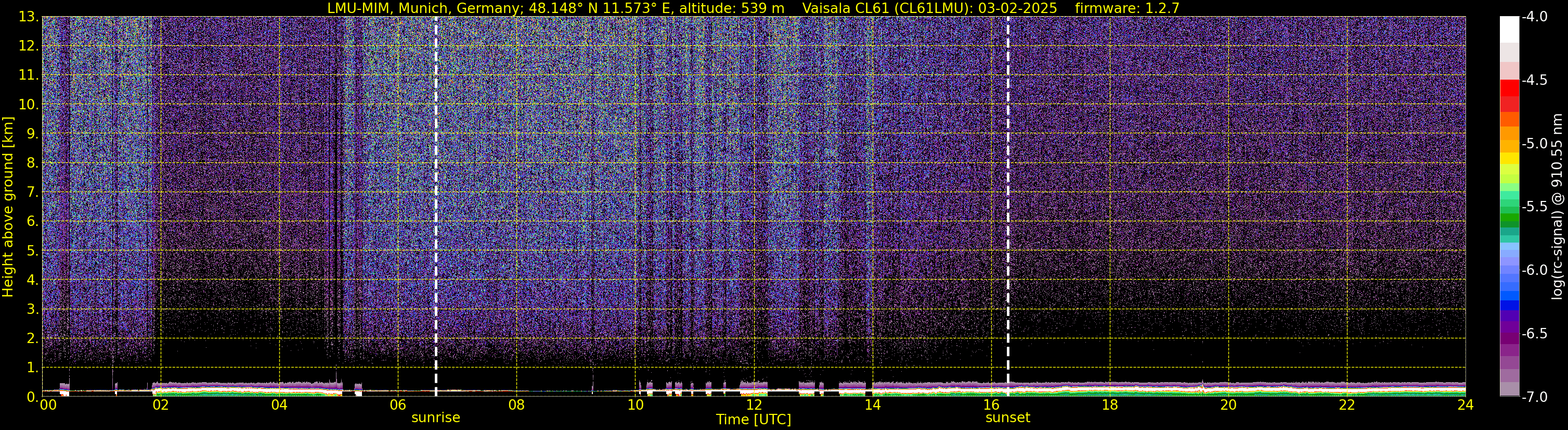1568x430 pixels.
Task: Click the yellow colorbar segment
Action: [x=1510, y=158]
